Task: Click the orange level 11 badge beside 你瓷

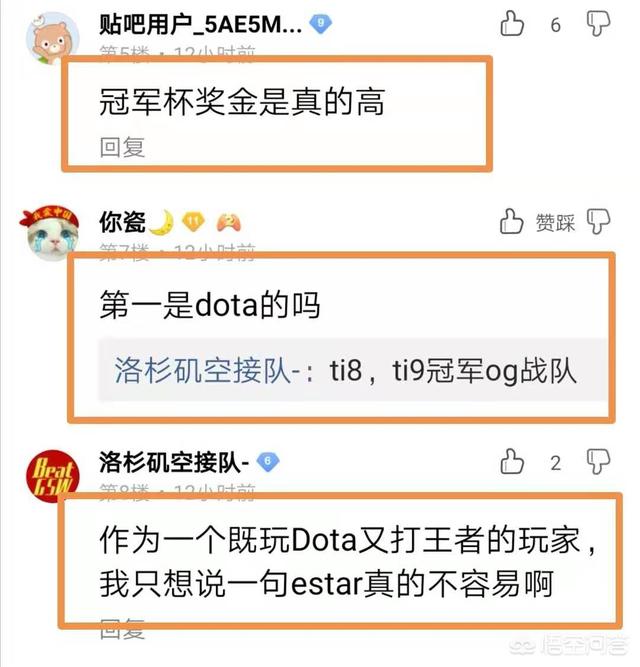Action: (193, 222)
